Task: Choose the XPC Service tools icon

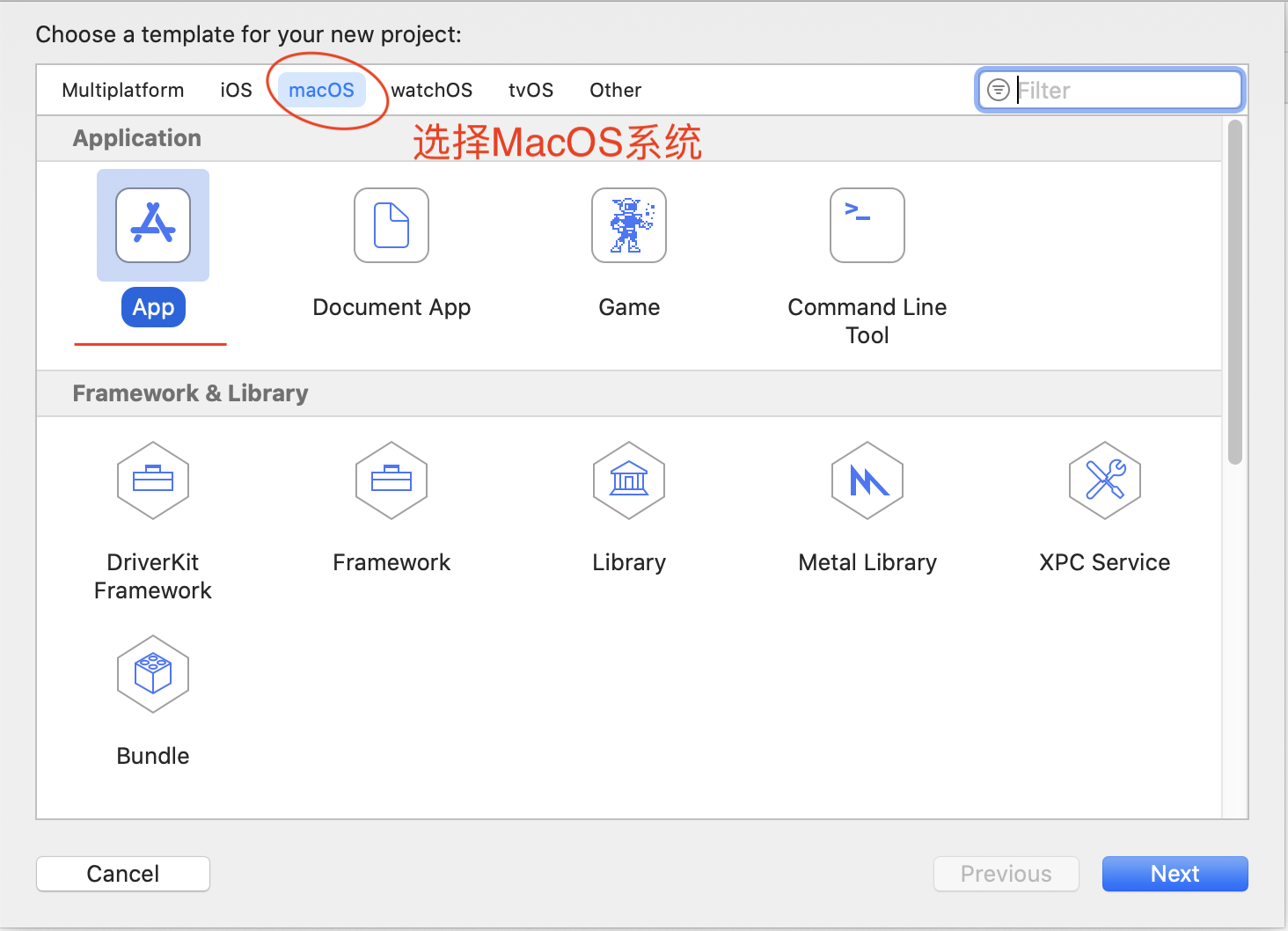Action: (1105, 480)
